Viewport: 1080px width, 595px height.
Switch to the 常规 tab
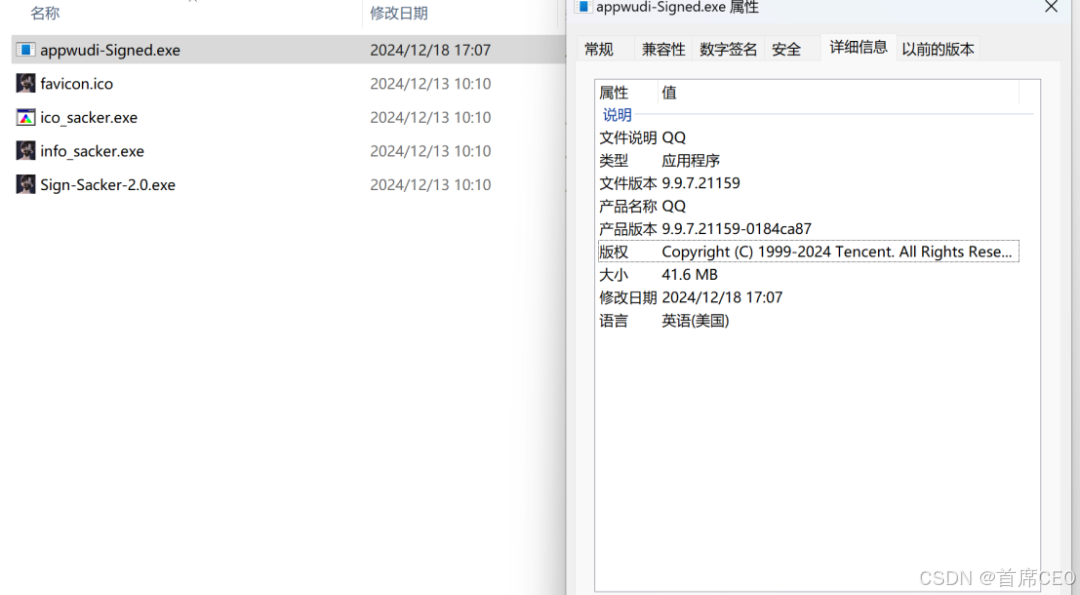click(x=599, y=49)
